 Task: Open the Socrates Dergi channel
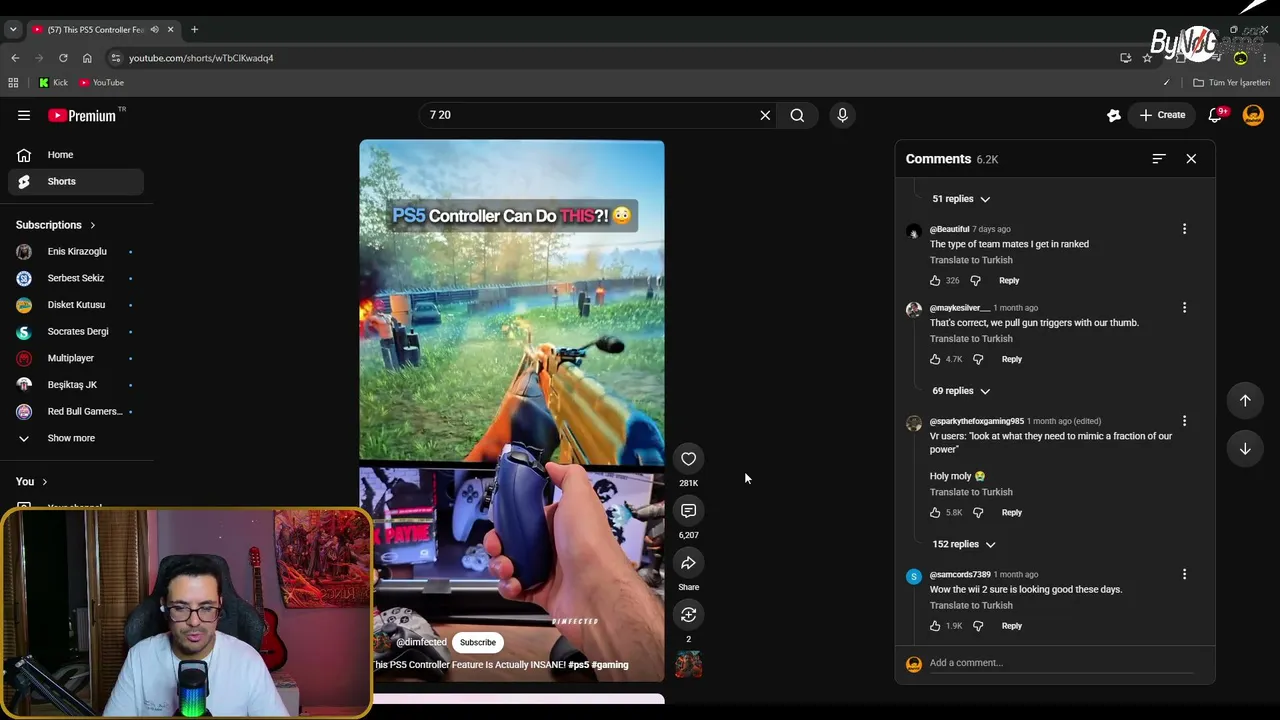pos(76,332)
